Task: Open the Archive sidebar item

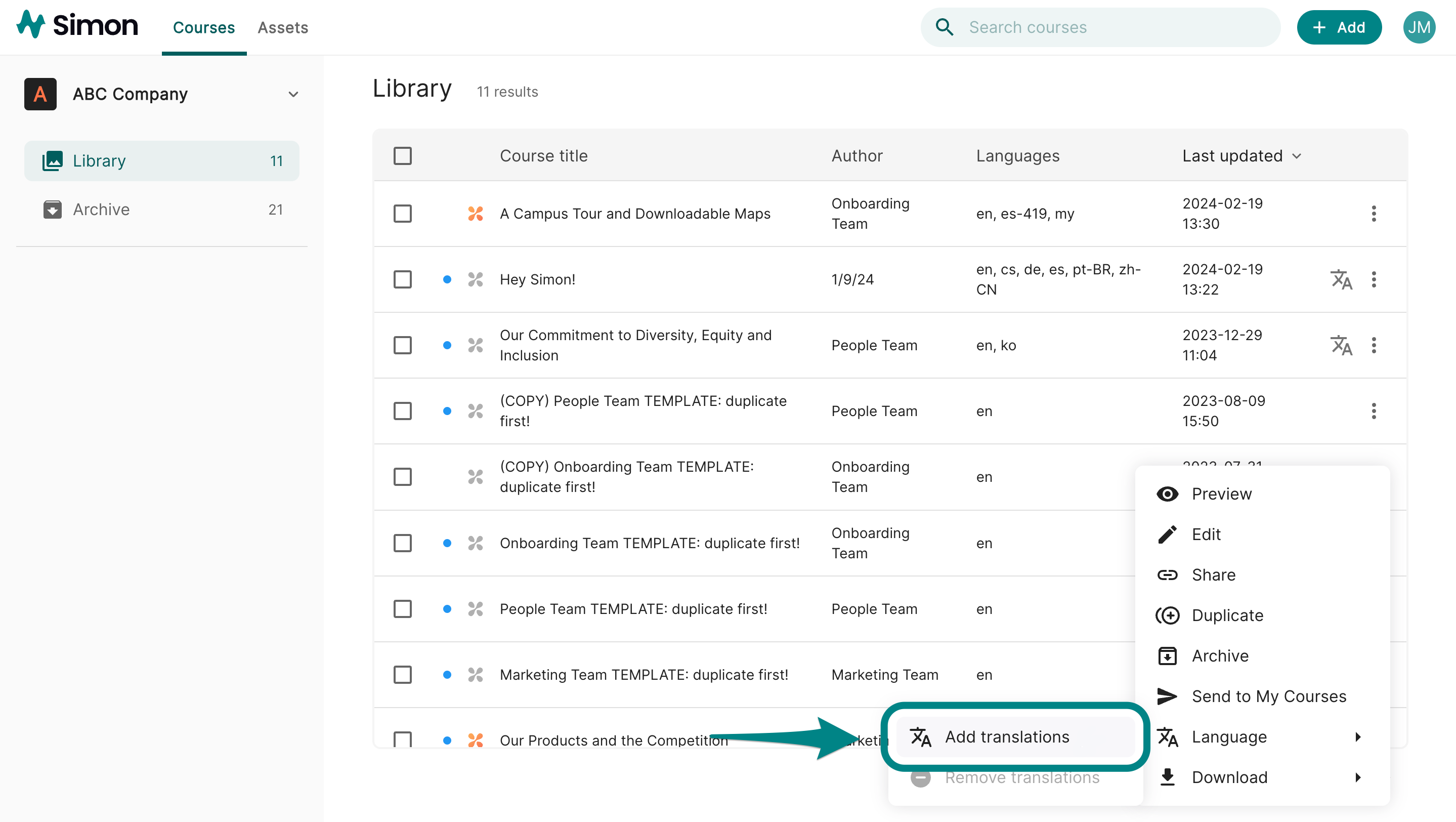Action: 162,209
